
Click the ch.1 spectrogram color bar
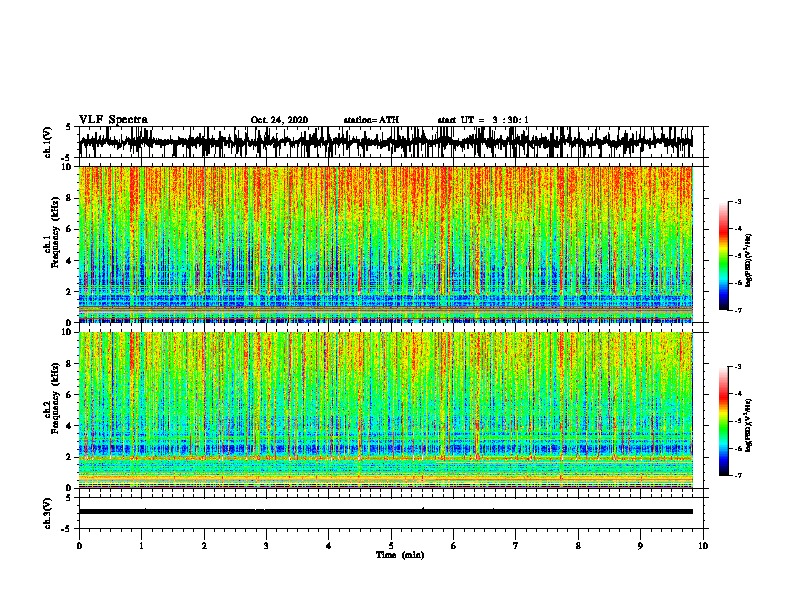pos(724,256)
